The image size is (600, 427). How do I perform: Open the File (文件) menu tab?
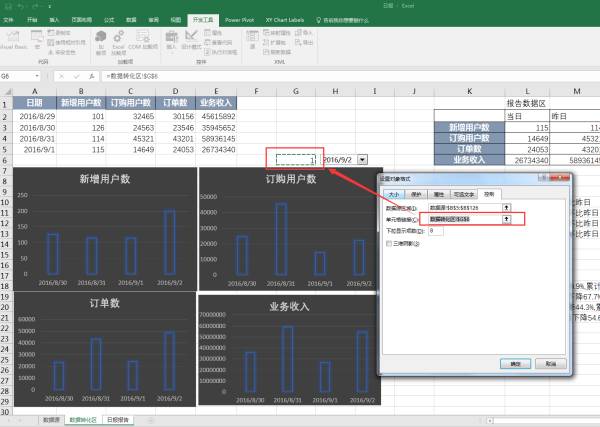point(8,20)
